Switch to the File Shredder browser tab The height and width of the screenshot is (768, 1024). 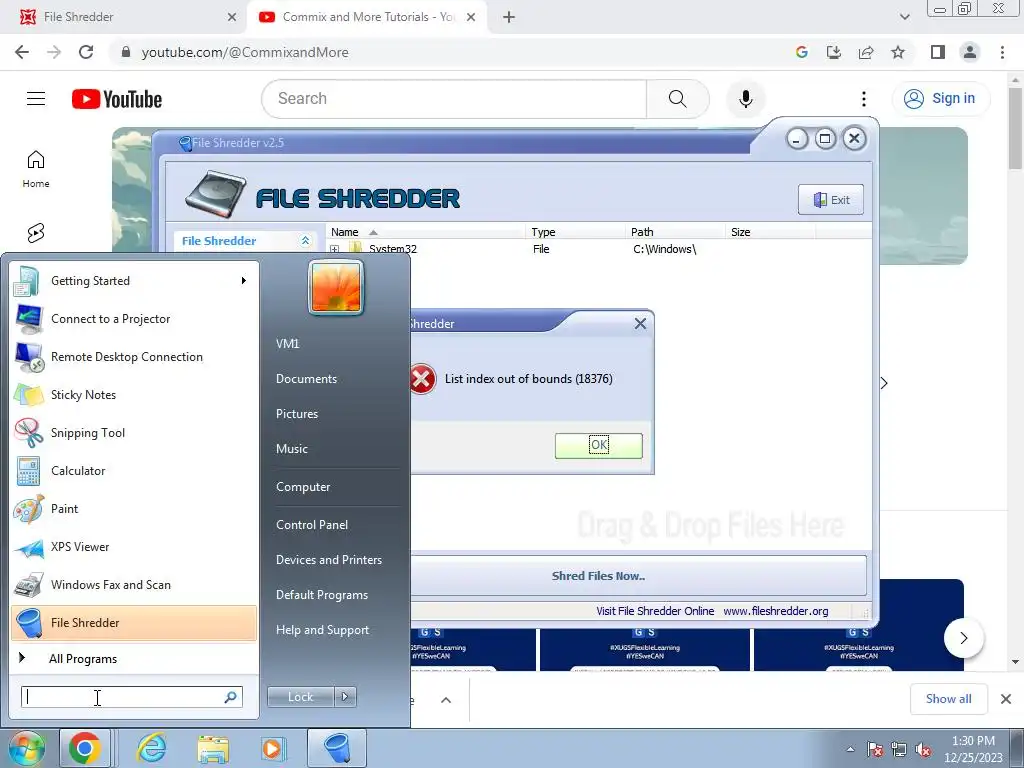coord(124,17)
